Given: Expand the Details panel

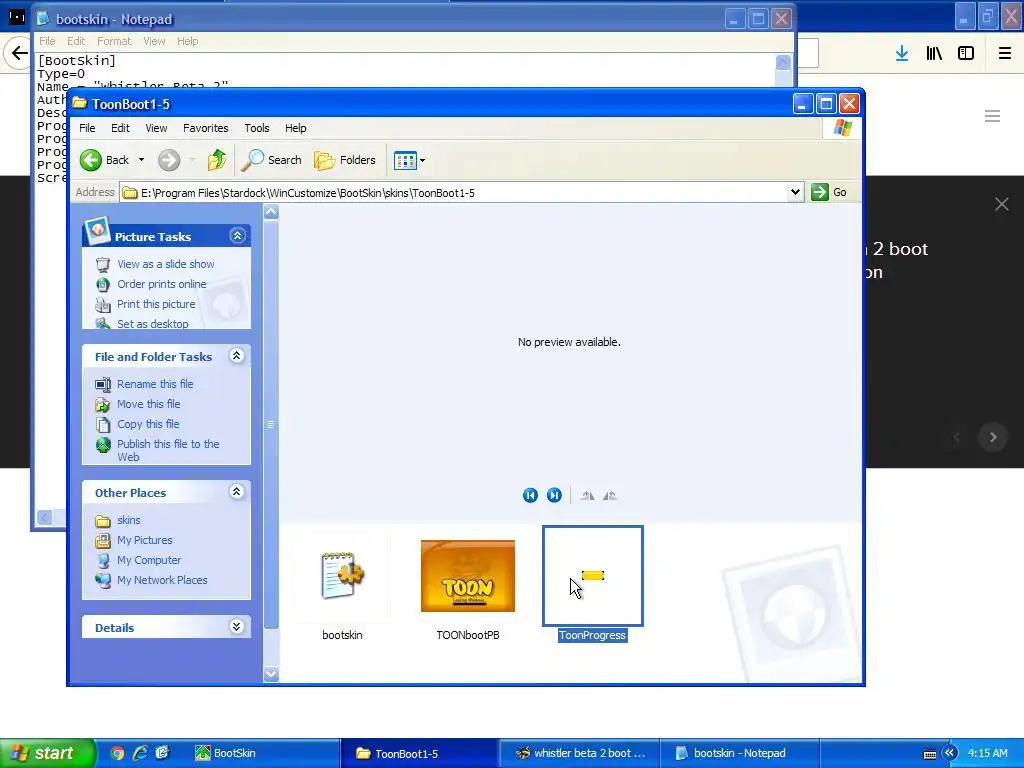Looking at the screenshot, I should (x=236, y=627).
